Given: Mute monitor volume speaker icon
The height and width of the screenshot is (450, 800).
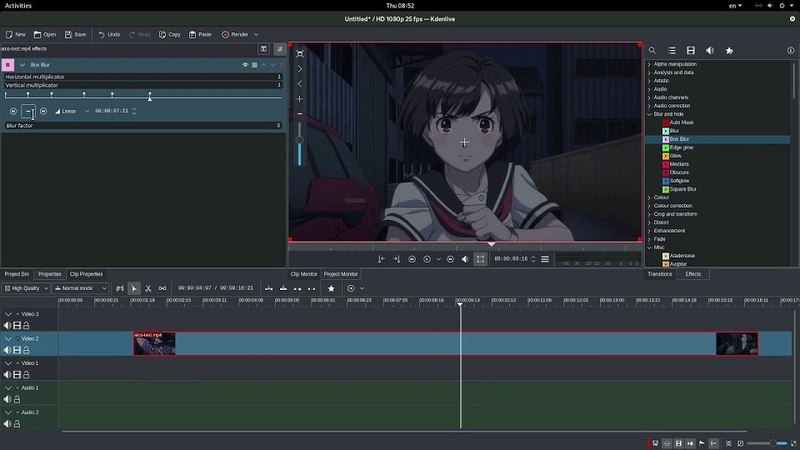Looking at the screenshot, I should coord(465,259).
